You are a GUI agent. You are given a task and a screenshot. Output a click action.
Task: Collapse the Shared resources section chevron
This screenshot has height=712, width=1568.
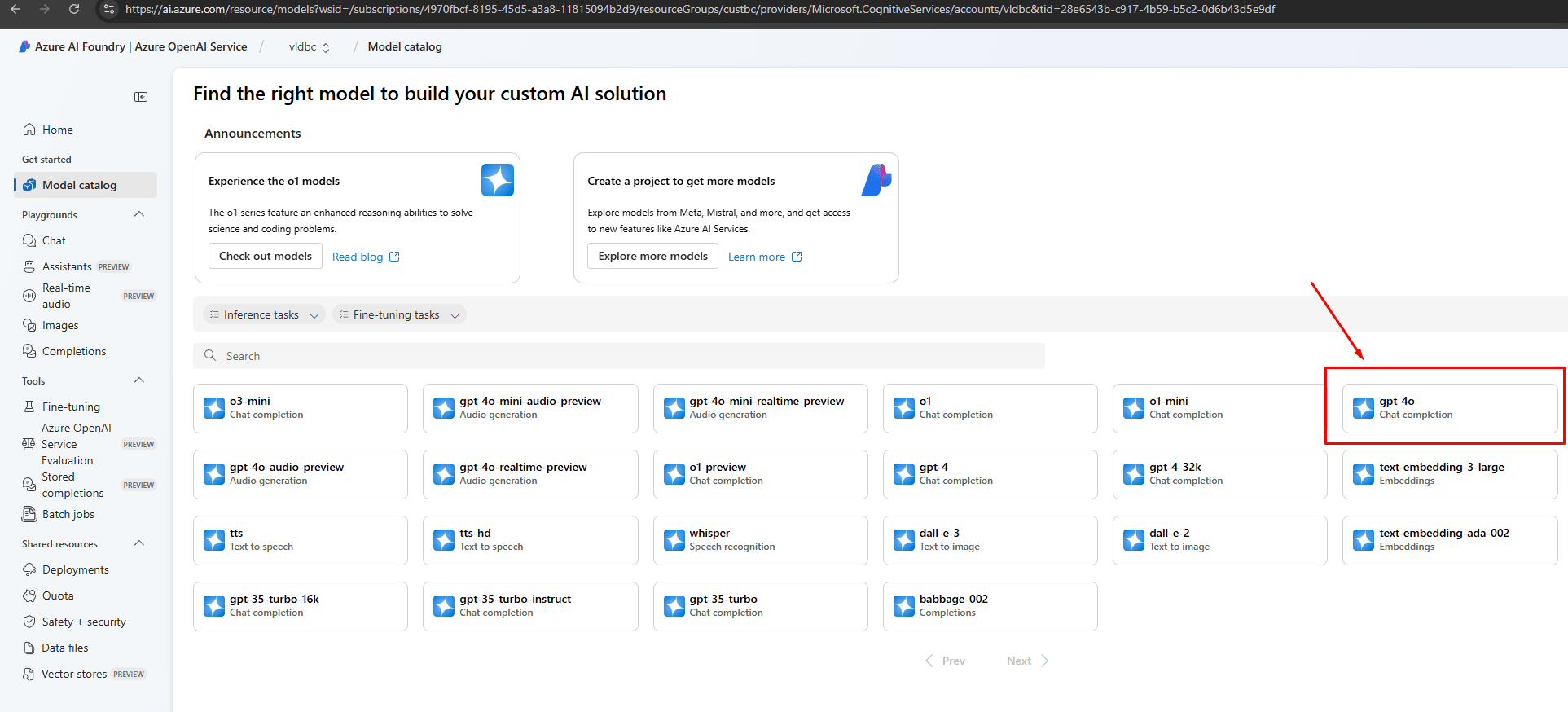pyautogui.click(x=139, y=543)
